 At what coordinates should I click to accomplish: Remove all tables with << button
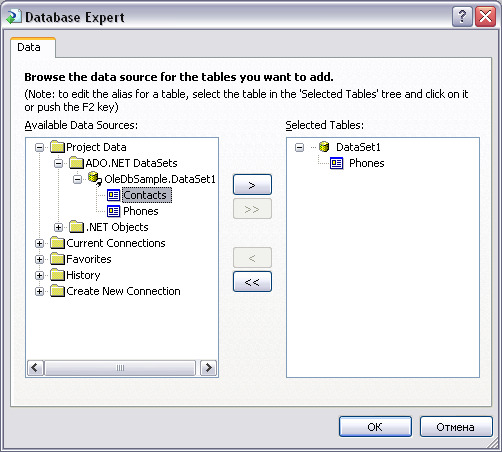click(252, 282)
